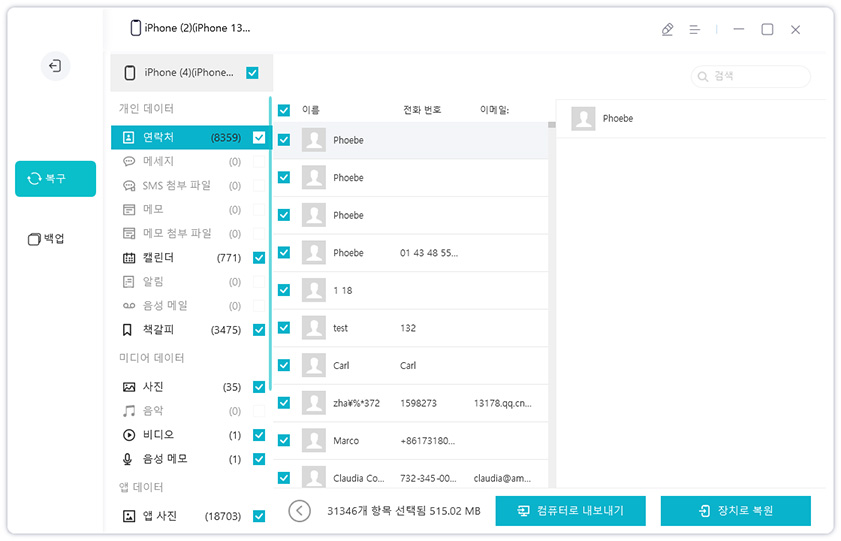Click the circular back arrow button
This screenshot has width=841, height=541.
[x=299, y=511]
